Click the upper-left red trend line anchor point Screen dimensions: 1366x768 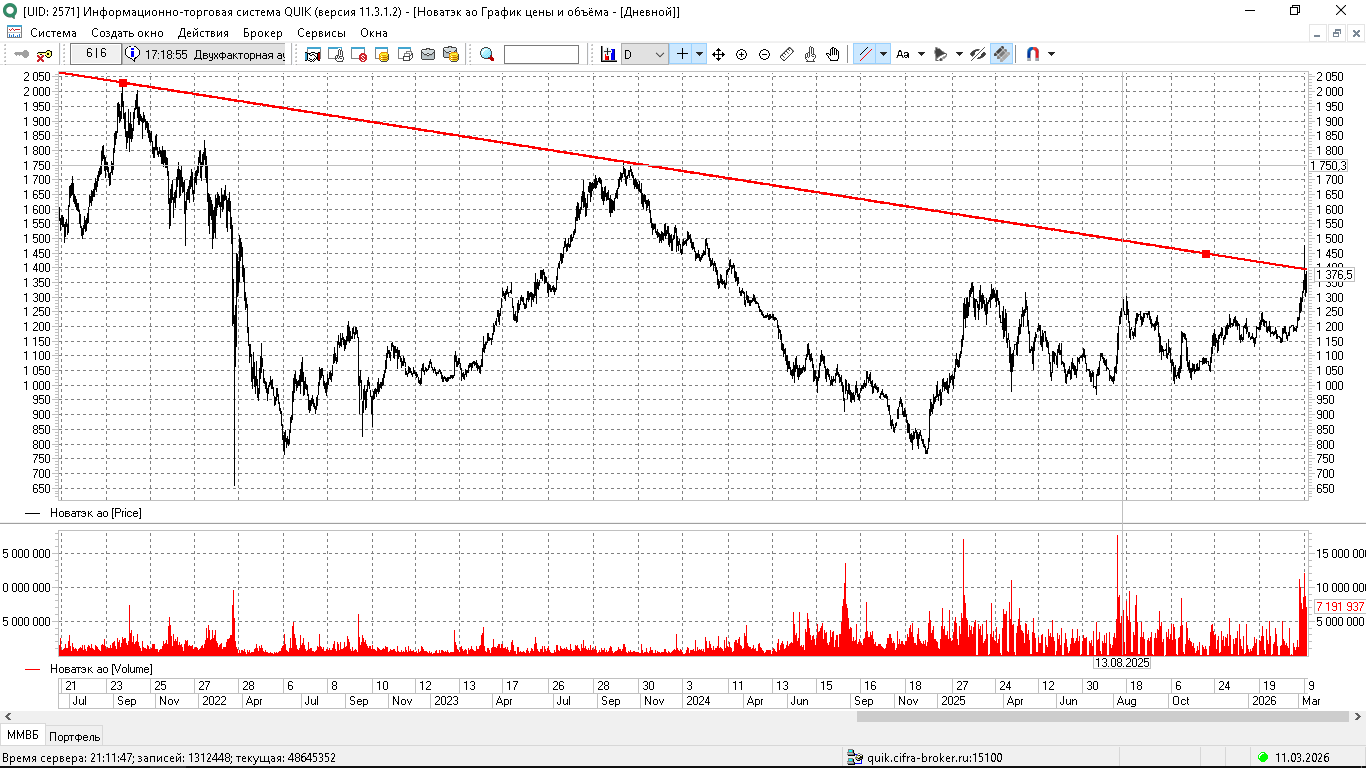(x=123, y=83)
